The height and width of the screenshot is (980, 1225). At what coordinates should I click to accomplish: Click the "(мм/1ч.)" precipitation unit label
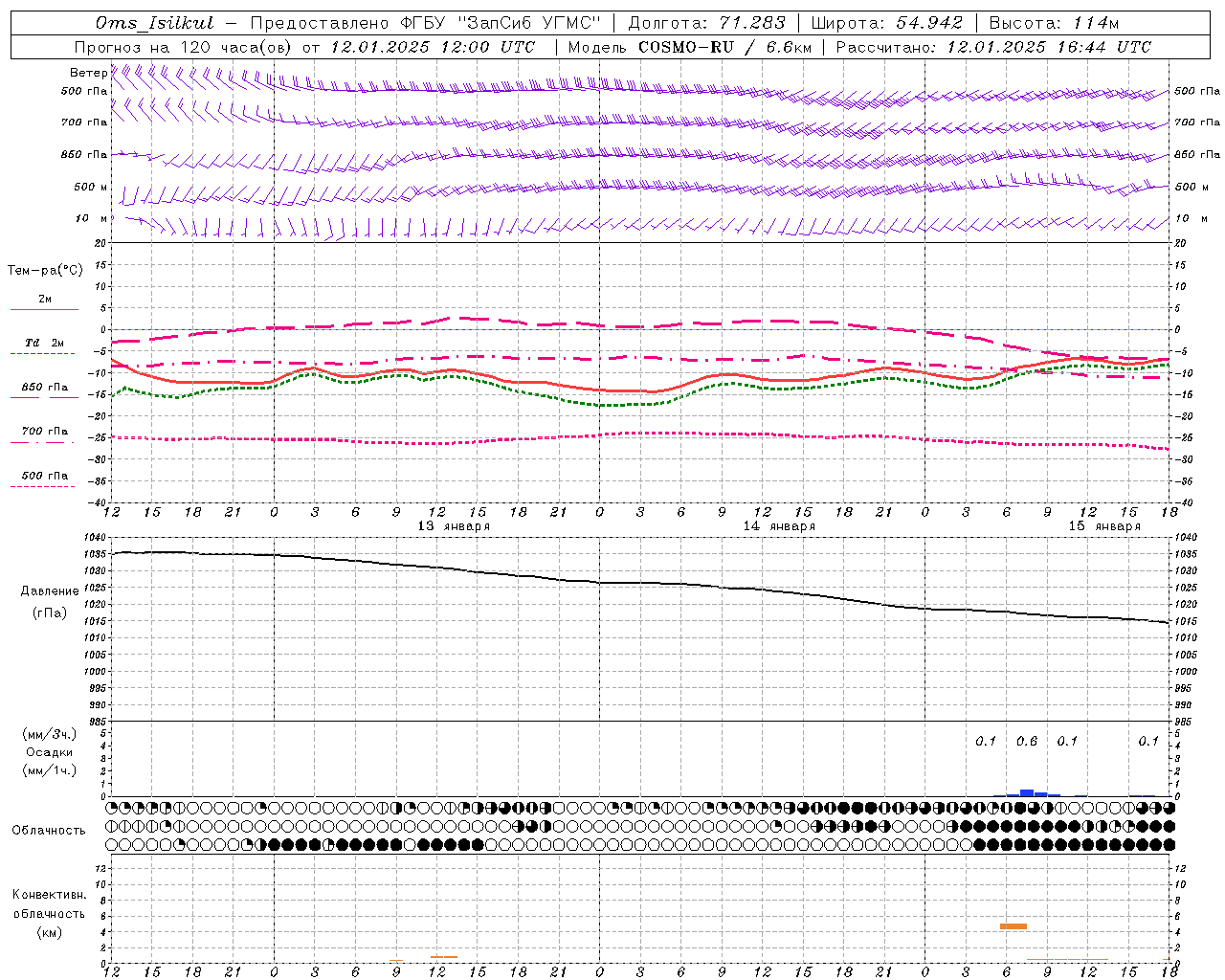pos(50,770)
